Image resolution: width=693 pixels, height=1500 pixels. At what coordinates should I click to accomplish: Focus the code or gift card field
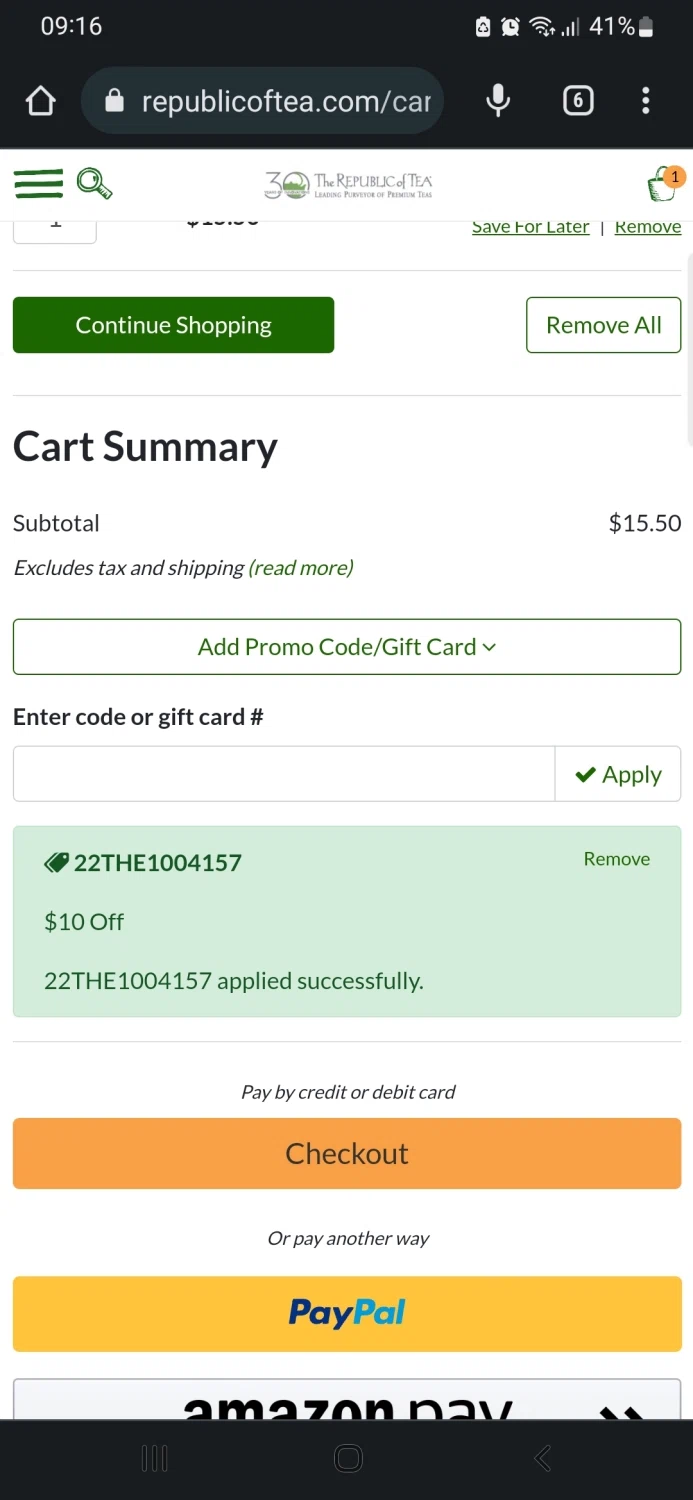coord(284,774)
